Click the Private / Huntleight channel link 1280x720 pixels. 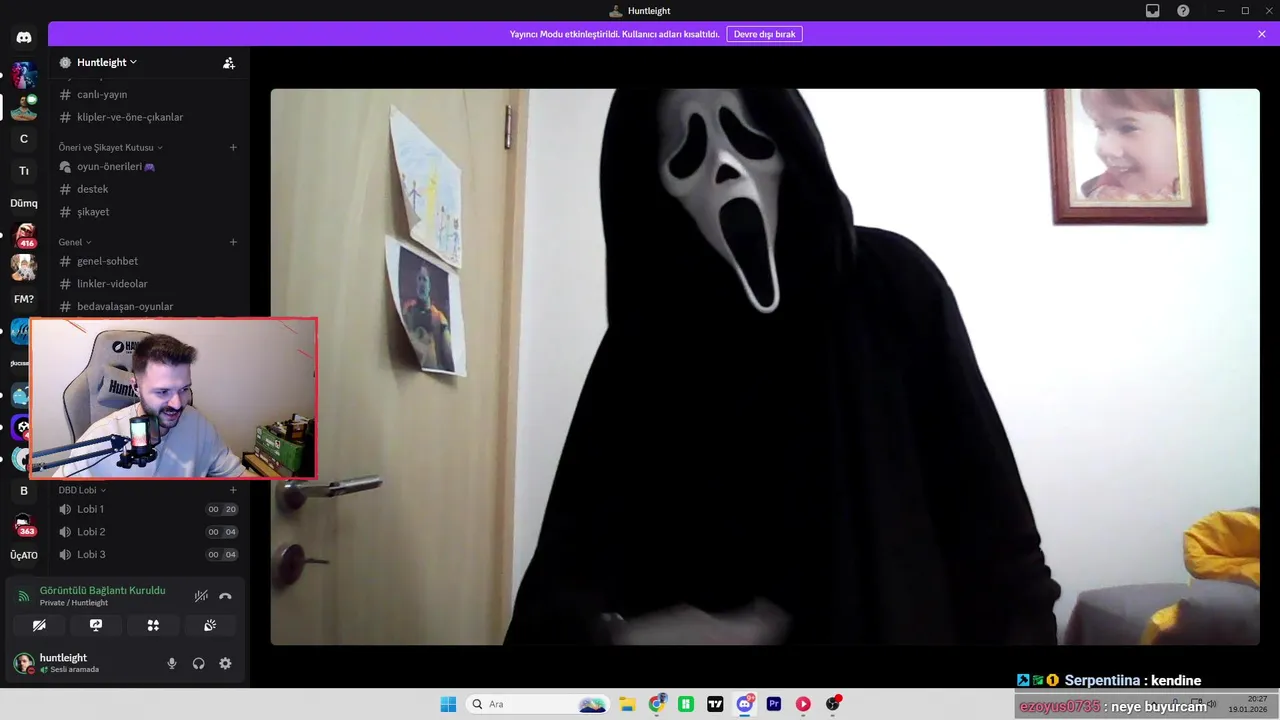tap(74, 603)
